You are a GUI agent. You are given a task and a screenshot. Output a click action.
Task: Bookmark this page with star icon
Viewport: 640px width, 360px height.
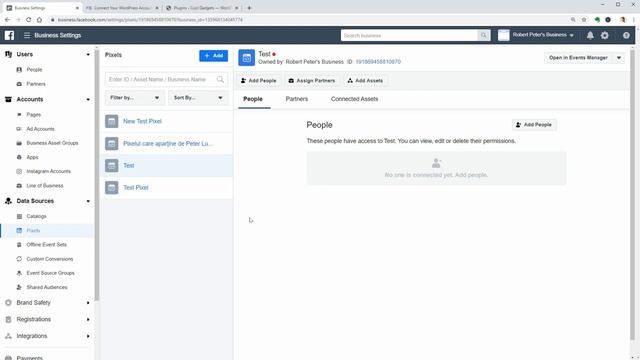584,20
